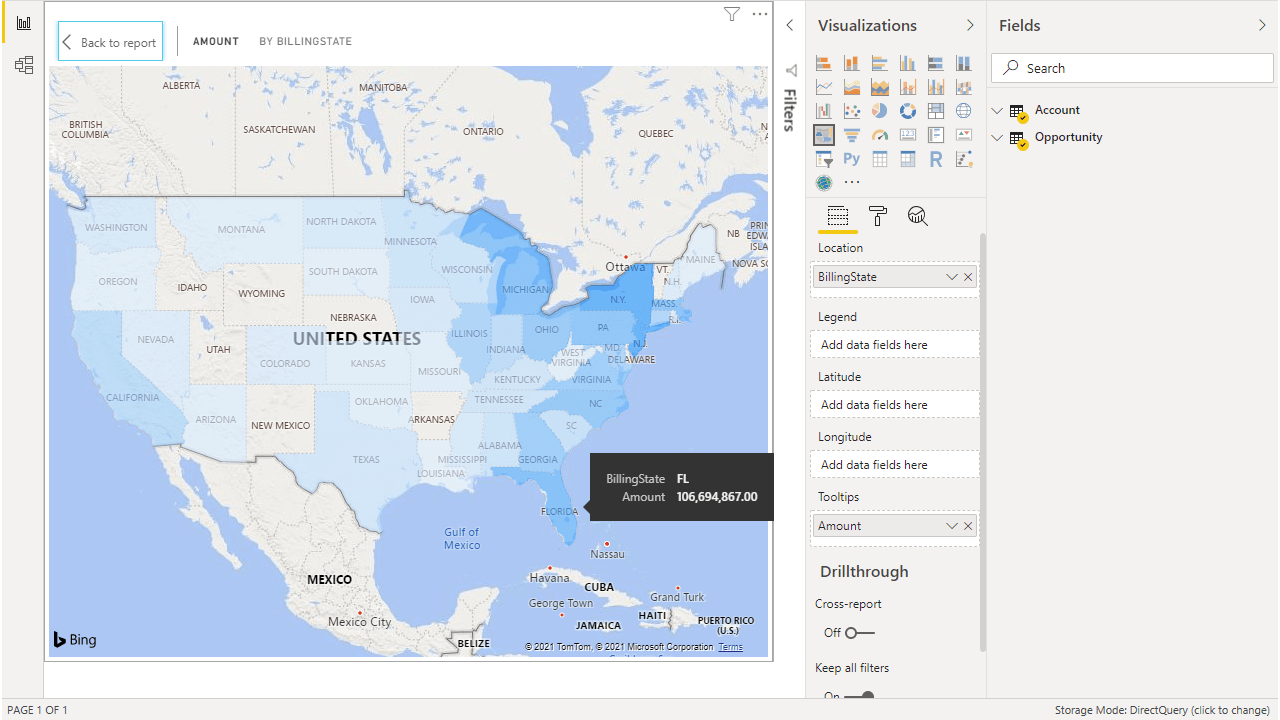Remove BillingState field from Location
Image resolution: width=1280 pixels, height=720 pixels.
(x=968, y=277)
